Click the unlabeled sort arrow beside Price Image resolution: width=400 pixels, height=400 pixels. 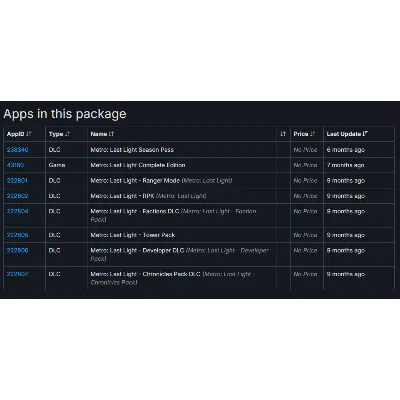tap(283, 134)
